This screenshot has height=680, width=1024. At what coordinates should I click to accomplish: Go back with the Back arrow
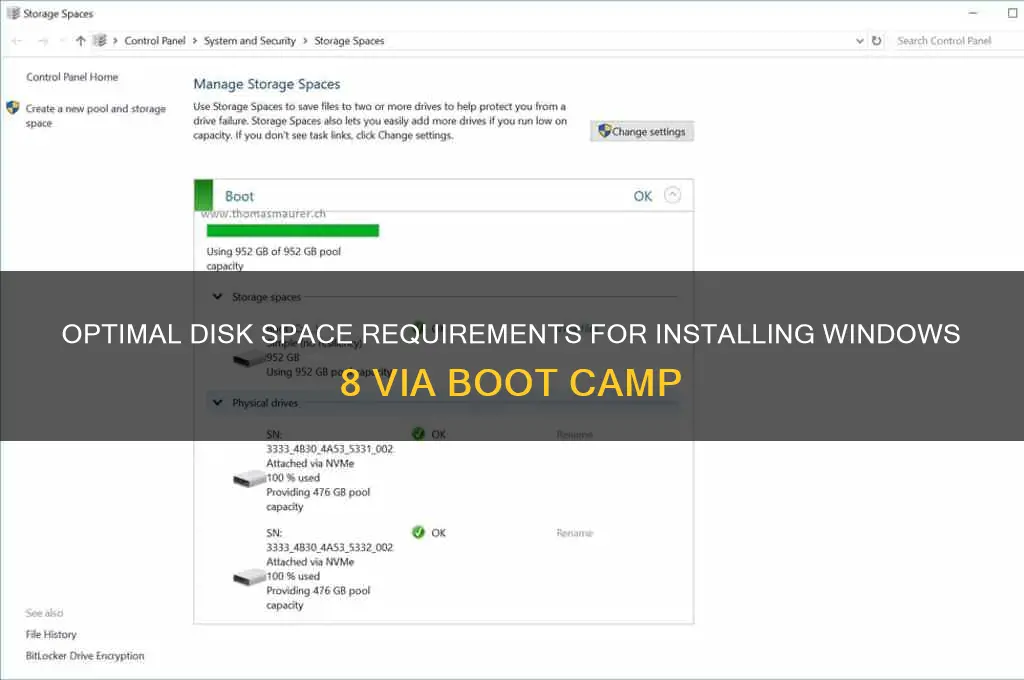pyautogui.click(x=17, y=41)
